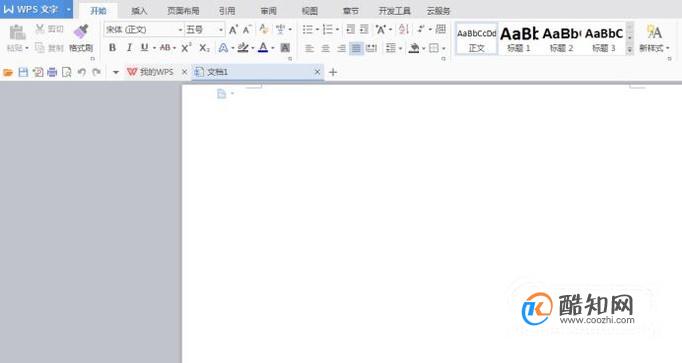
Task: Click the export to PDF icon
Action: click(x=38, y=72)
